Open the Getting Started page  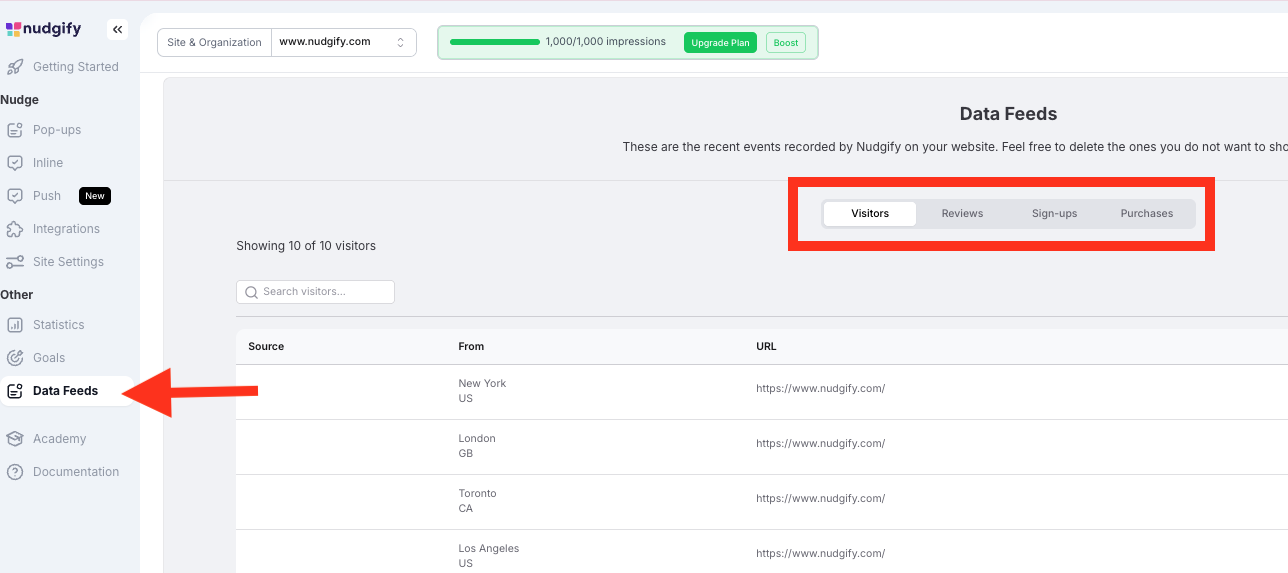(x=76, y=67)
